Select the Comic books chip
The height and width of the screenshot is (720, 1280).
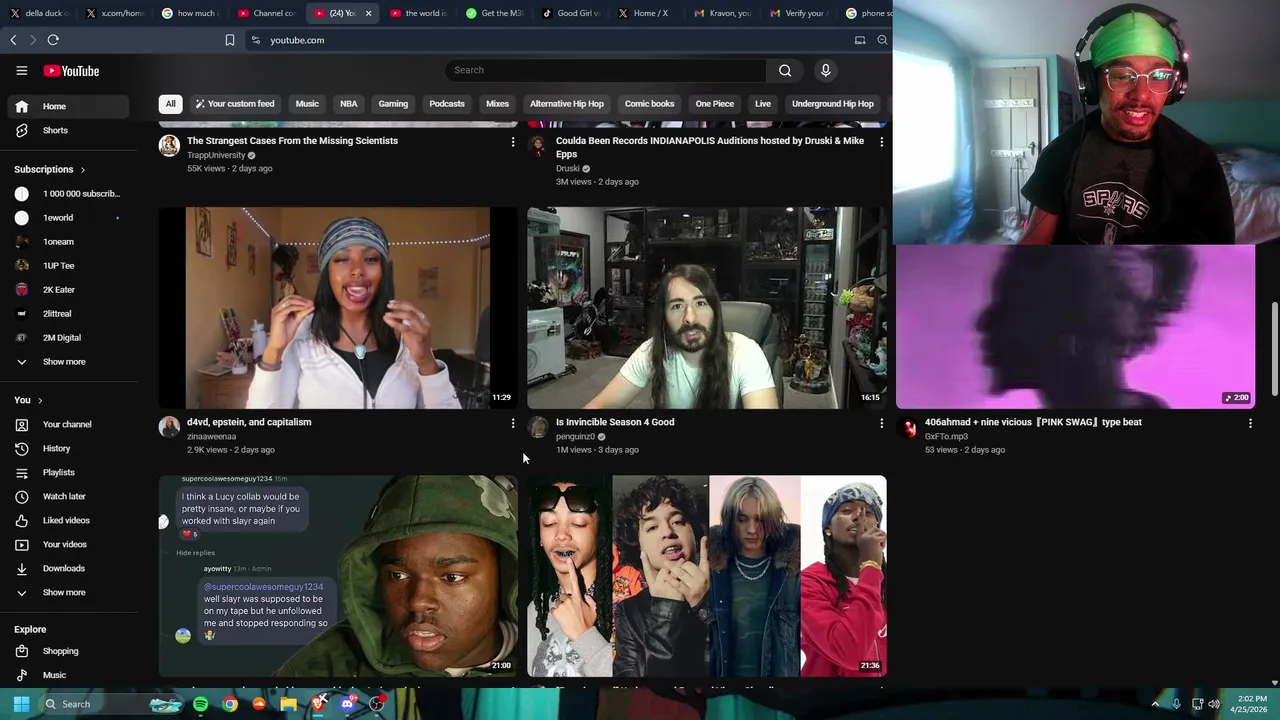[x=649, y=104]
